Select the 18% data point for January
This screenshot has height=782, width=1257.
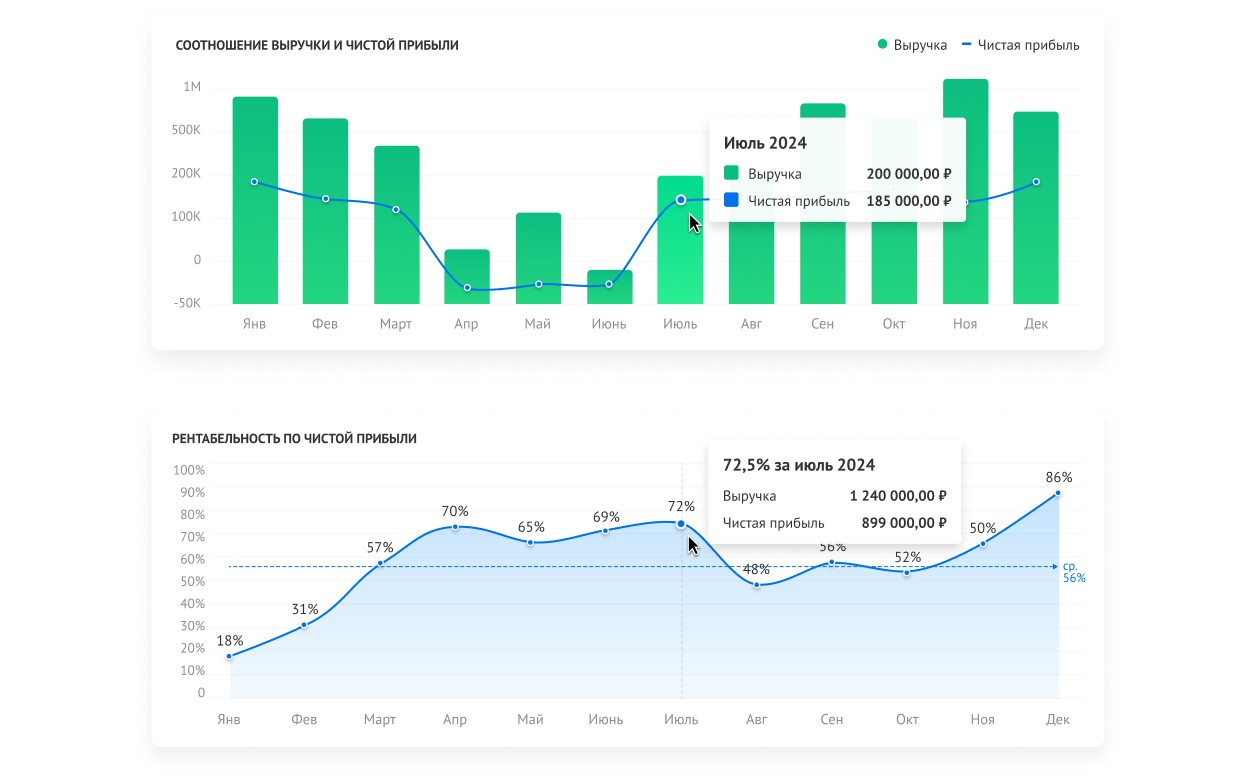point(229,656)
